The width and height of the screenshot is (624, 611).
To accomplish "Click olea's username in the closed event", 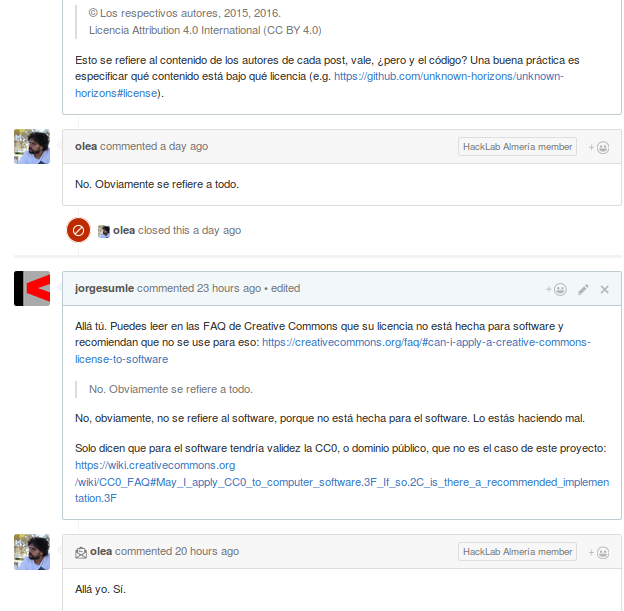I will coord(124,230).
